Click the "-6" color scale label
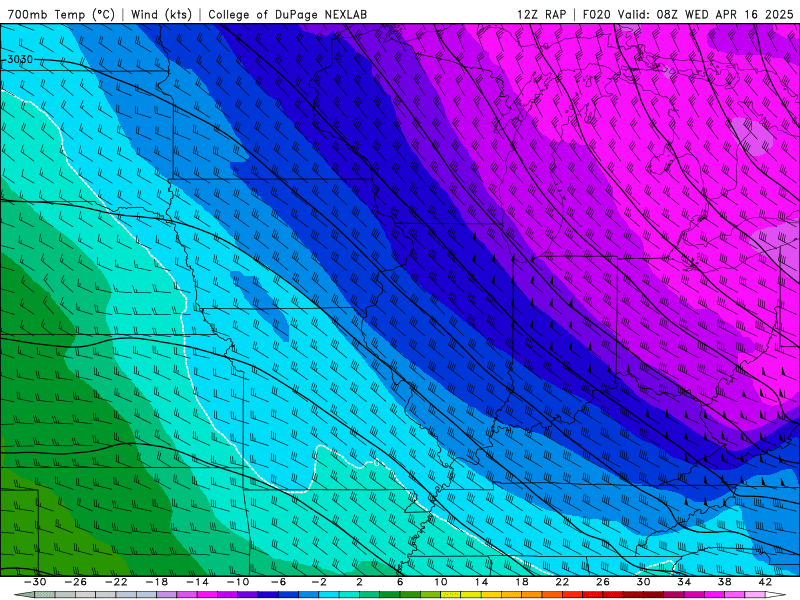 pyautogui.click(x=279, y=582)
